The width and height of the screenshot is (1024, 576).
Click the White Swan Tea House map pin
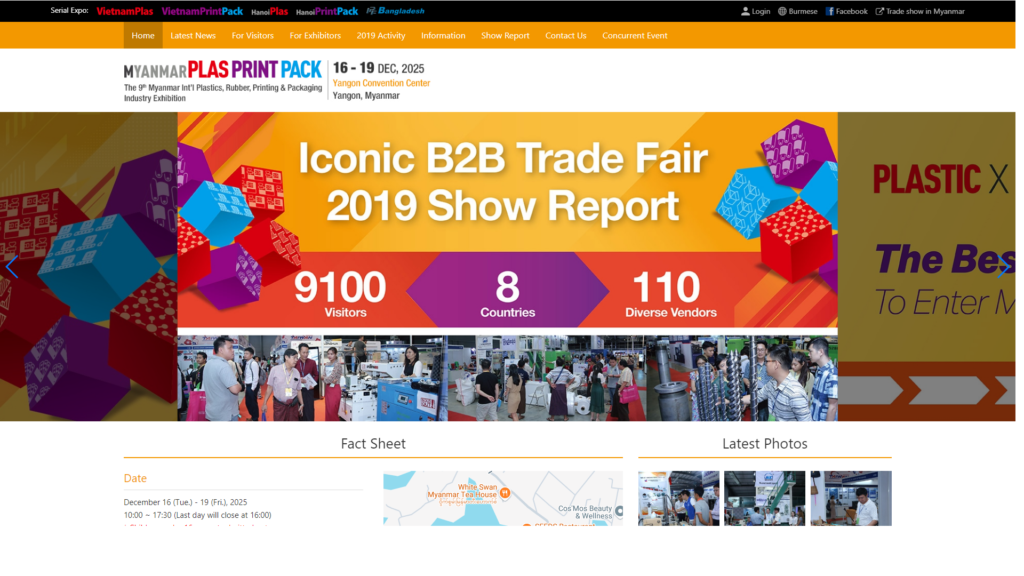click(x=505, y=493)
